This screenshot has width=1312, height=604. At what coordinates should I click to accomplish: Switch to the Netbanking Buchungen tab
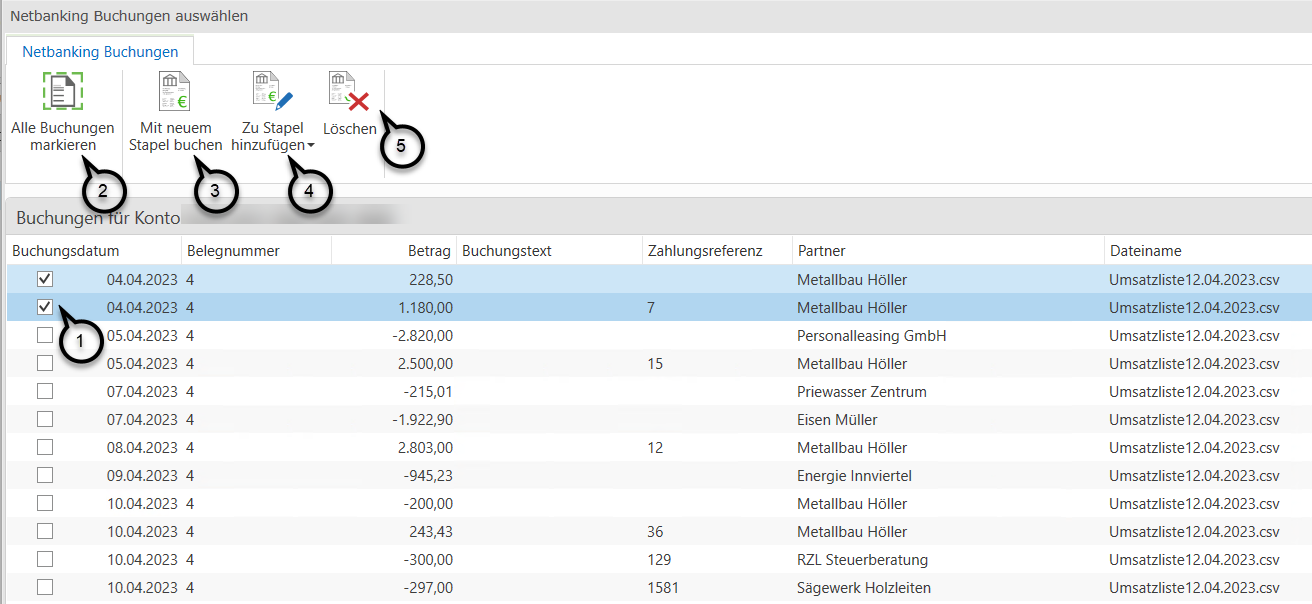click(100, 51)
